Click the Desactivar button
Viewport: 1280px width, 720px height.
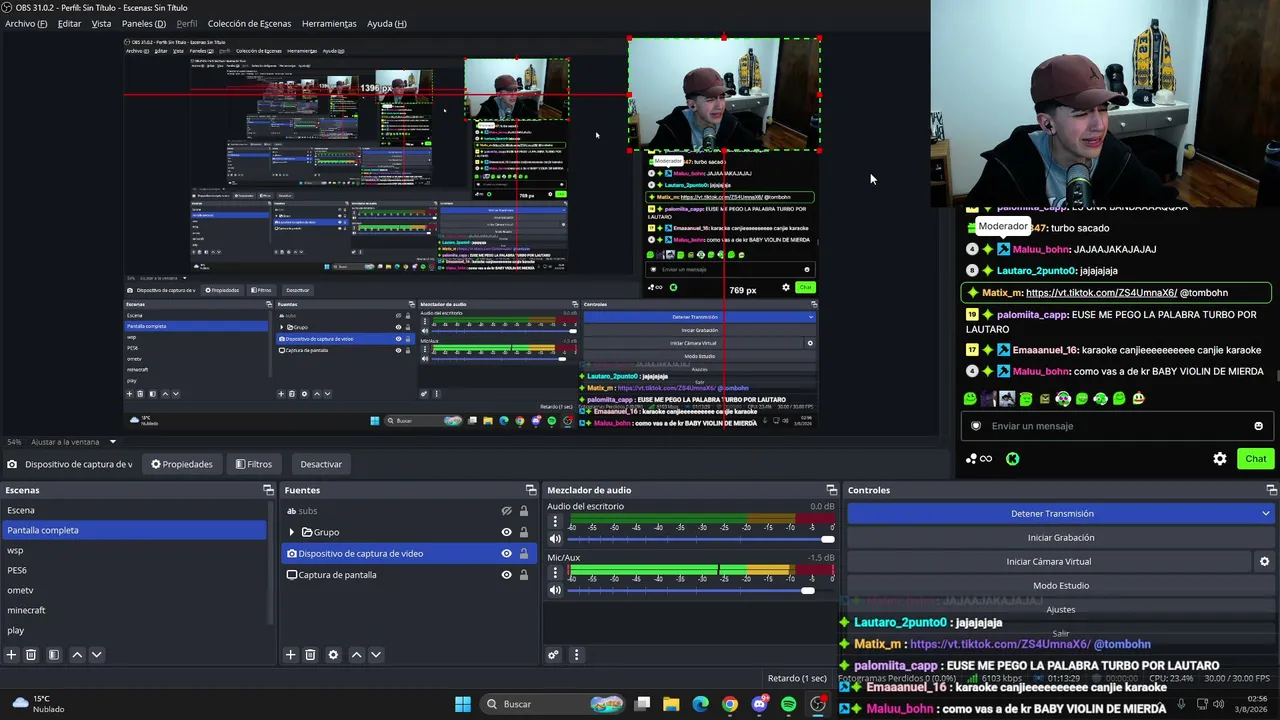point(321,464)
